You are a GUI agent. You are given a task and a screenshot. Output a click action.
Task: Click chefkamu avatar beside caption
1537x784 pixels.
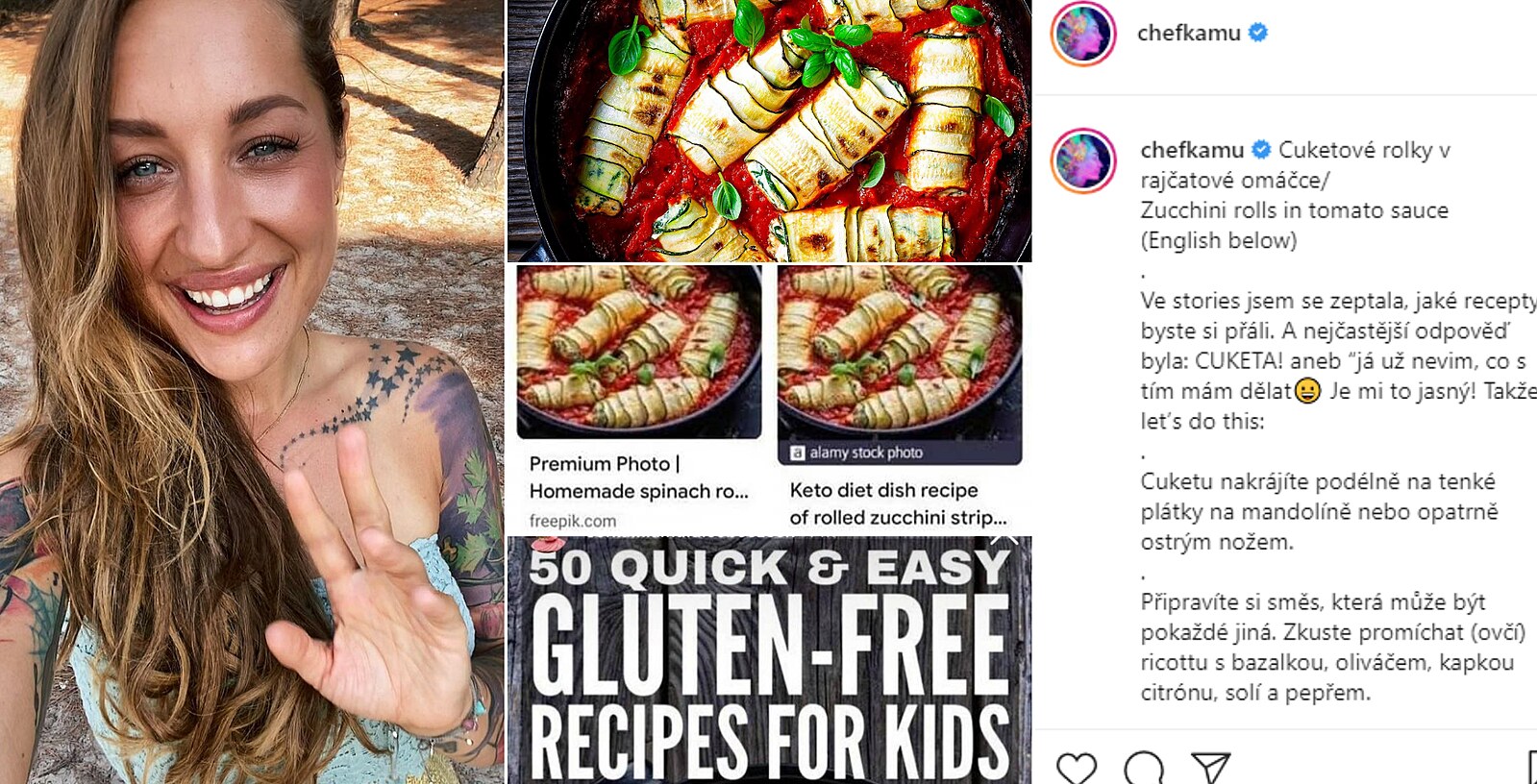[x=1083, y=161]
